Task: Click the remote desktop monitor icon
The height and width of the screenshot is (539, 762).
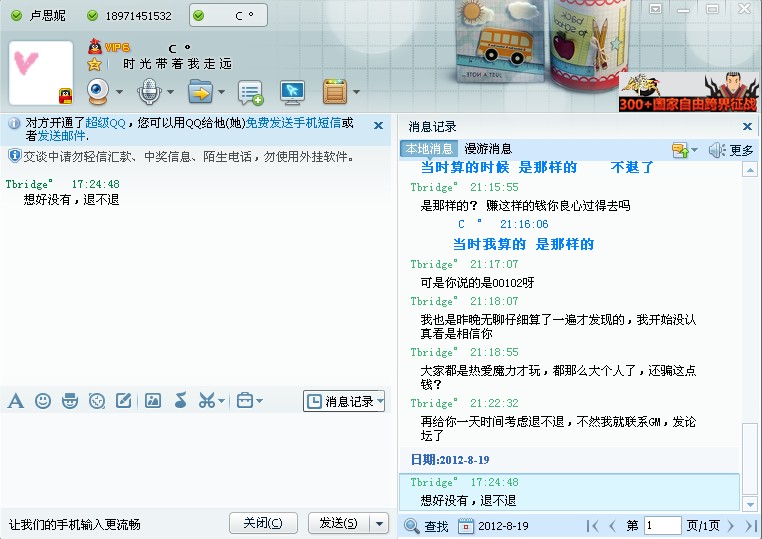Action: click(x=292, y=92)
